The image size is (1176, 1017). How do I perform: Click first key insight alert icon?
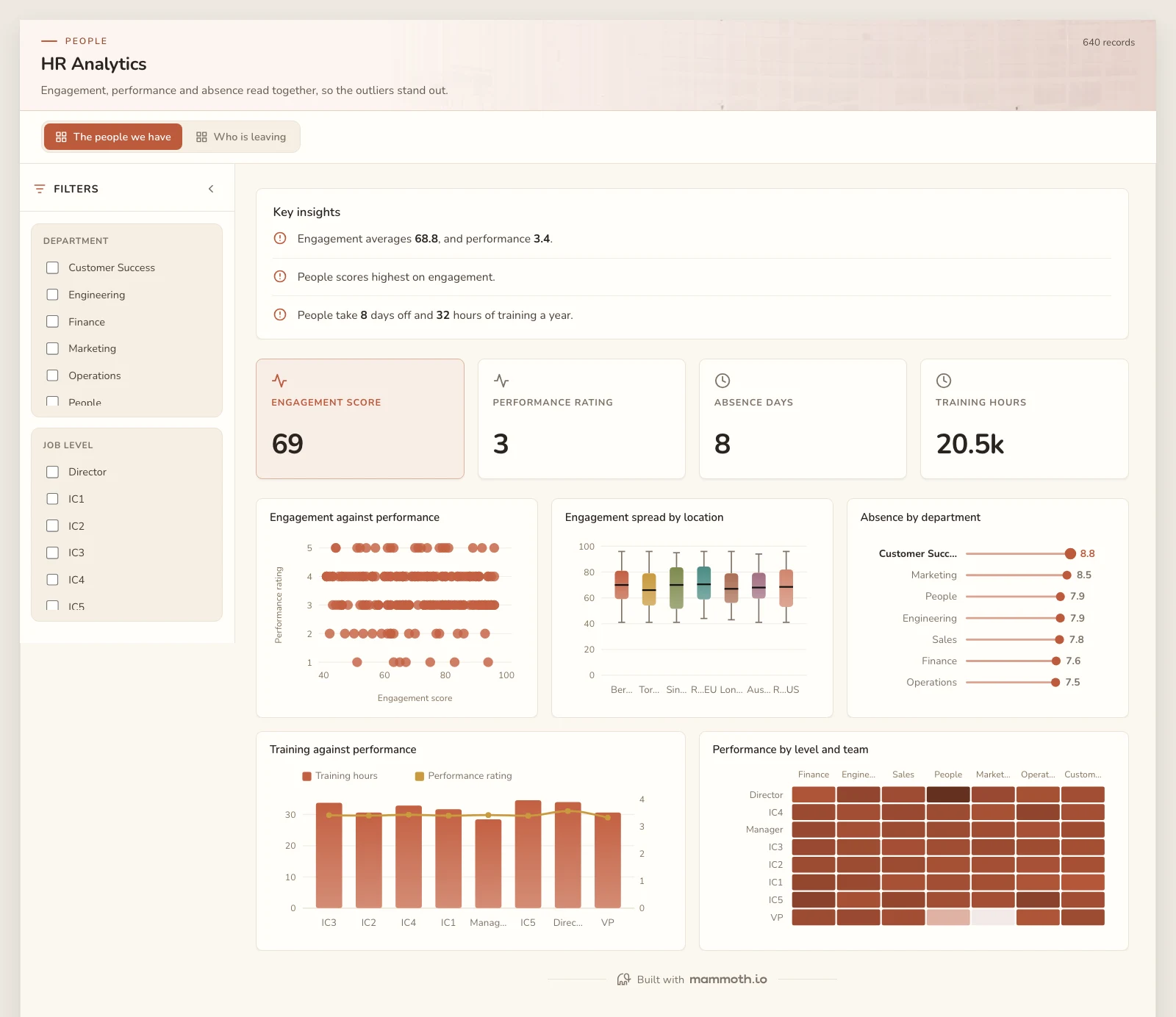click(x=280, y=238)
